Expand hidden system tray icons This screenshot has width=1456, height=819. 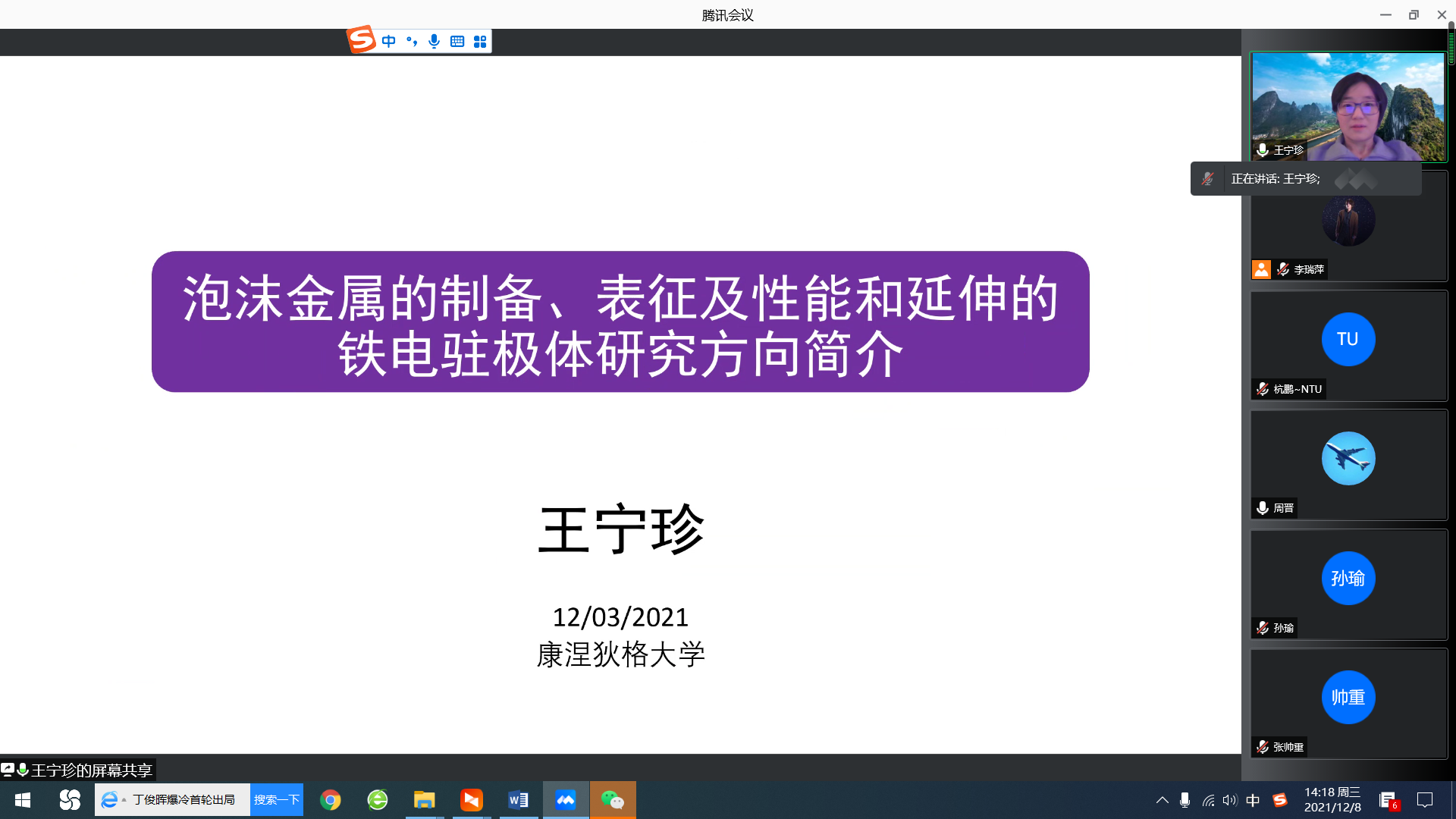point(1162,800)
